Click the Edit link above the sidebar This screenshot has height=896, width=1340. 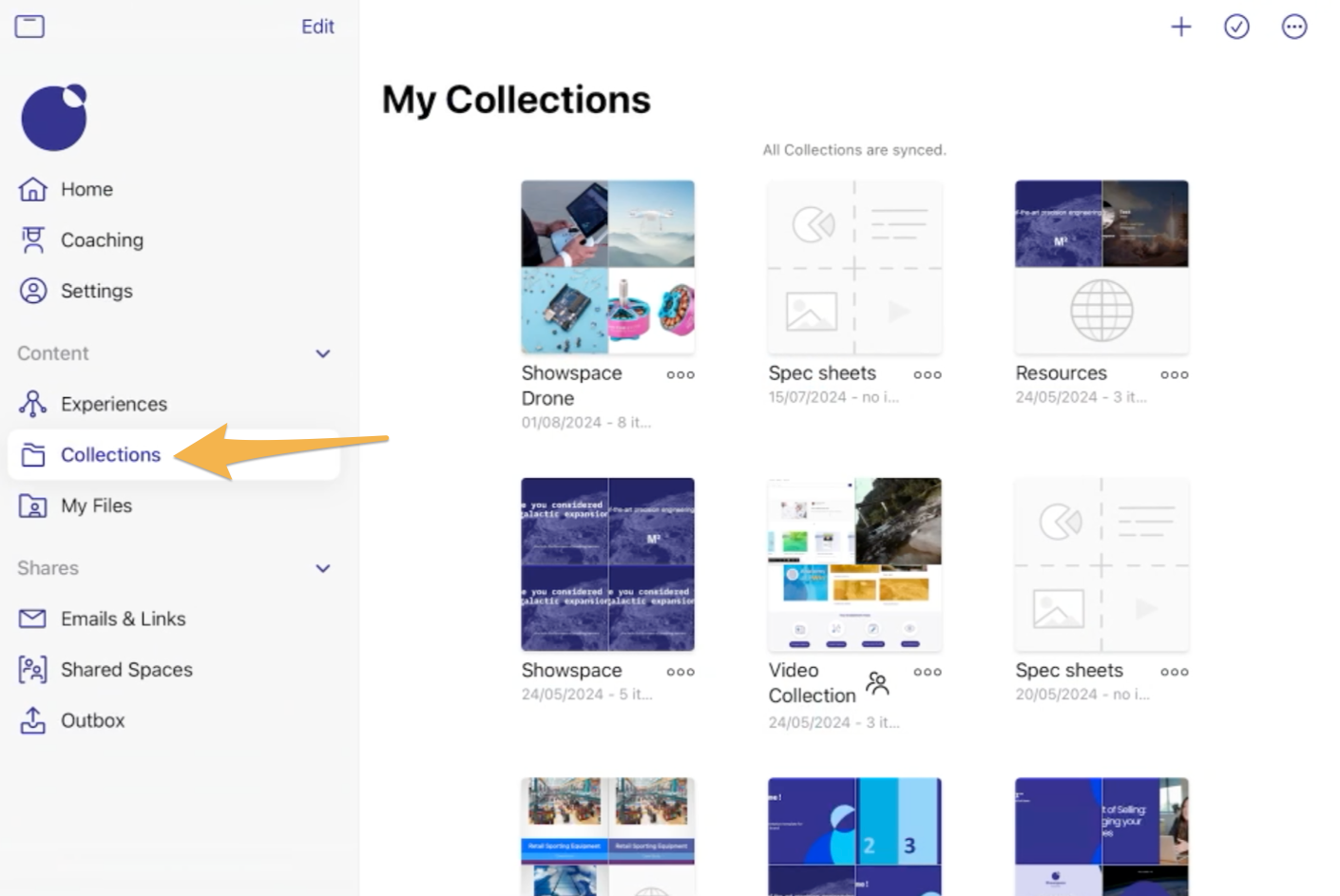click(317, 26)
